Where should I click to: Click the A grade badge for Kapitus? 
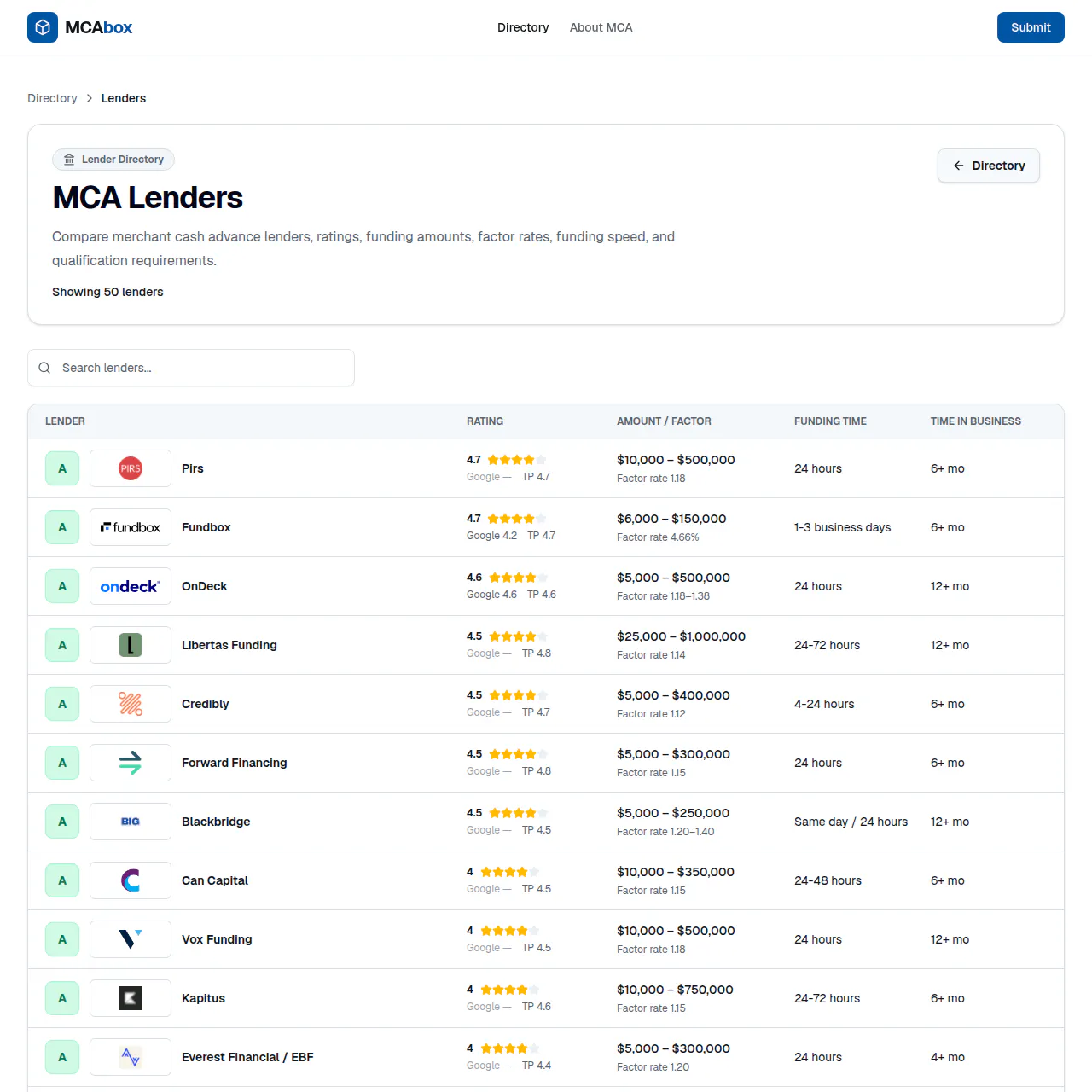pyautogui.click(x=62, y=998)
